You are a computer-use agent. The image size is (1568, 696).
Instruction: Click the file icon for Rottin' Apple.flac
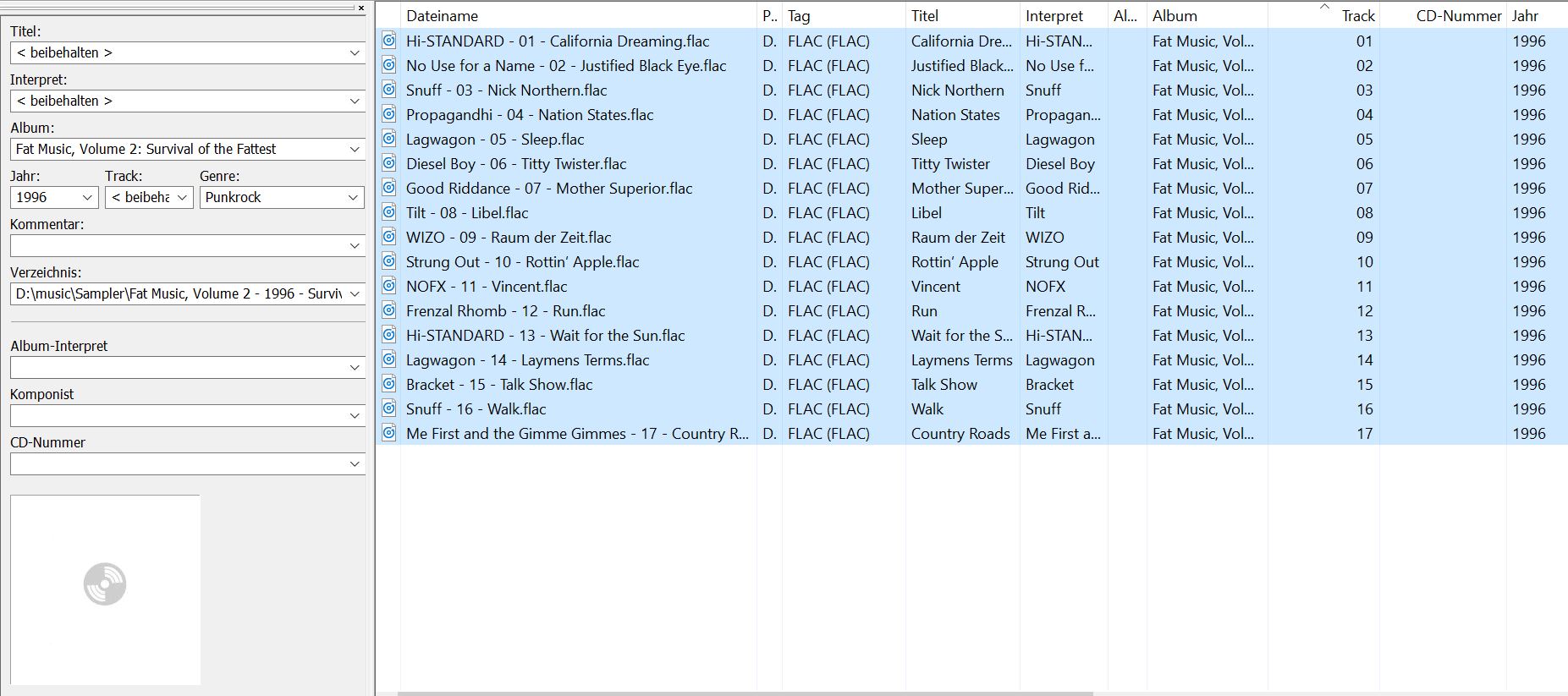[388, 260]
